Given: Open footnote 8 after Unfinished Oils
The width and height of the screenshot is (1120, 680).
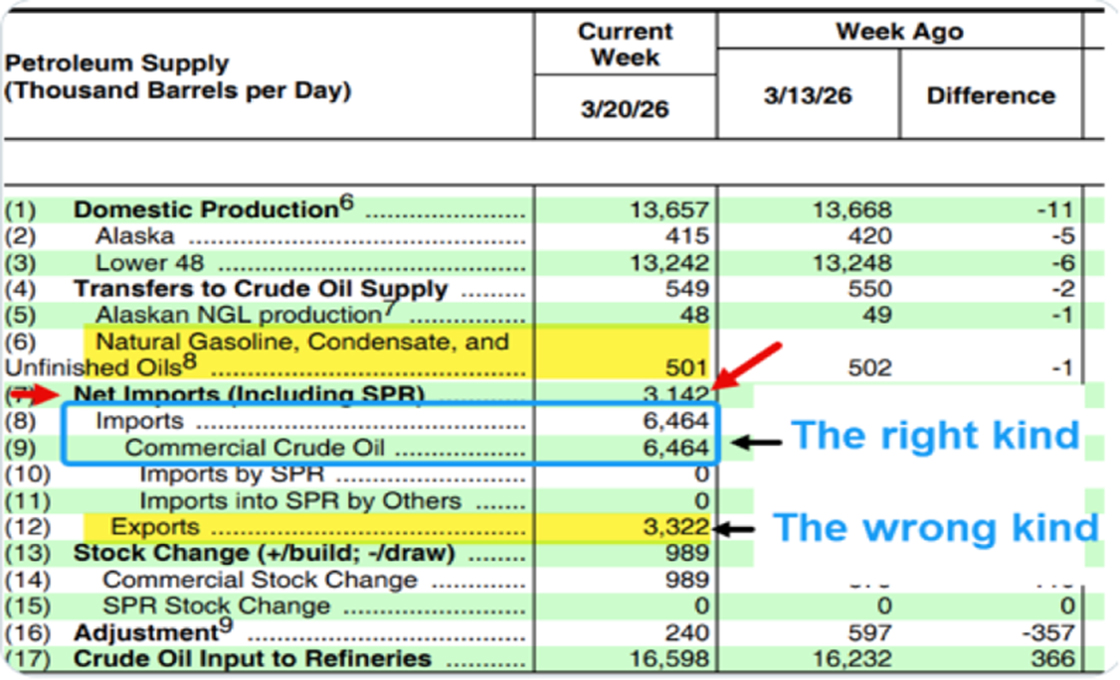Looking at the screenshot, I should pyautogui.click(x=189, y=361).
